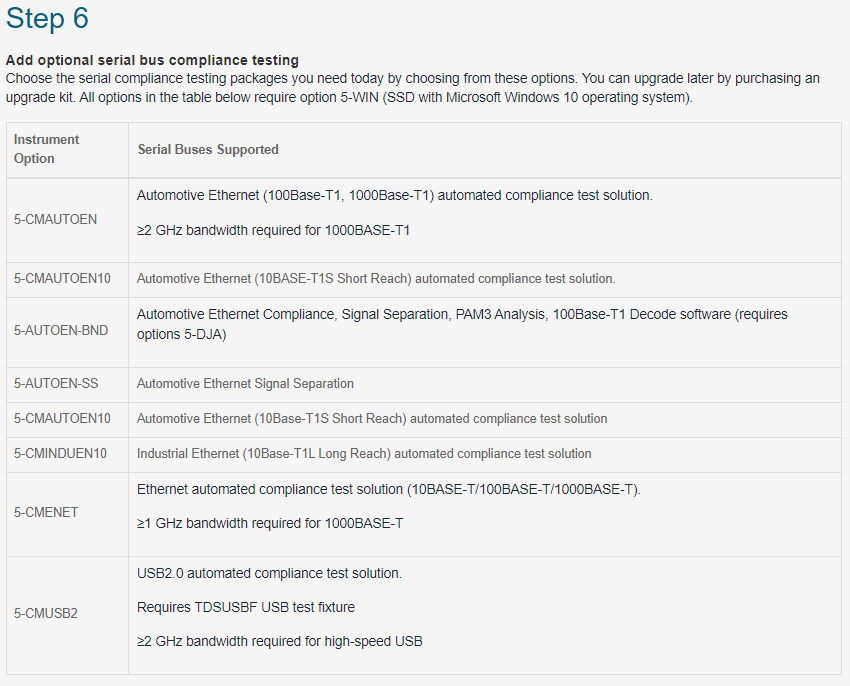This screenshot has height=686, width=850.
Task: Select the 5-CMENET option code
Action: point(46,512)
